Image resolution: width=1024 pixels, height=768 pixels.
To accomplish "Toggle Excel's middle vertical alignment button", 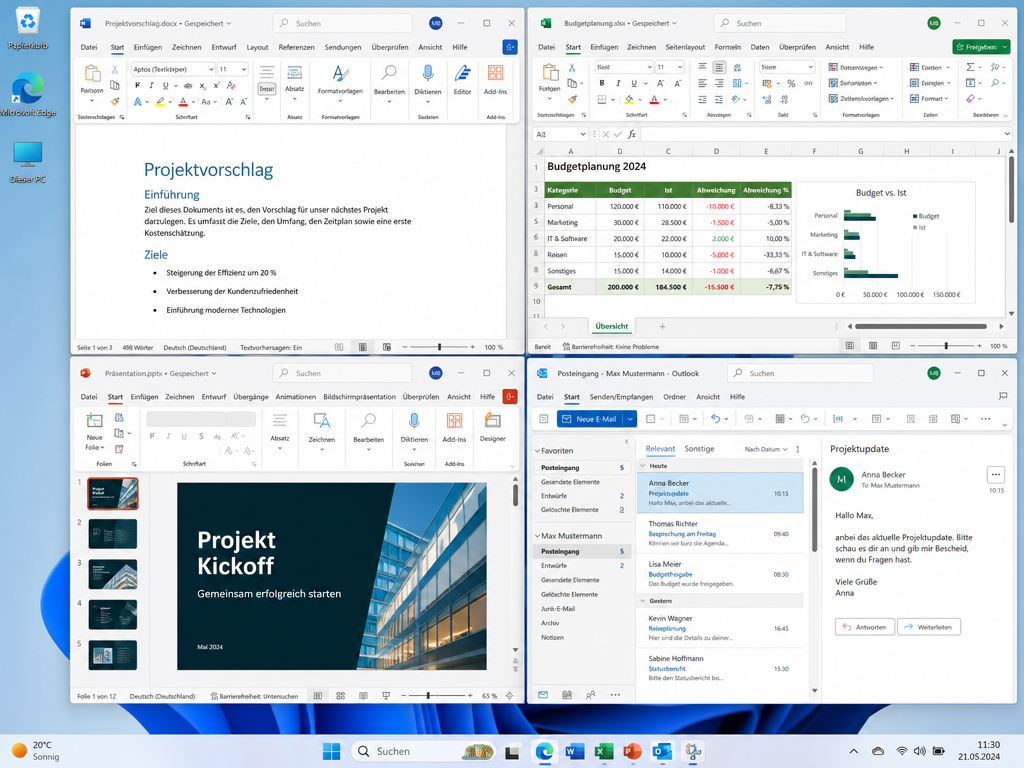I will pos(719,67).
